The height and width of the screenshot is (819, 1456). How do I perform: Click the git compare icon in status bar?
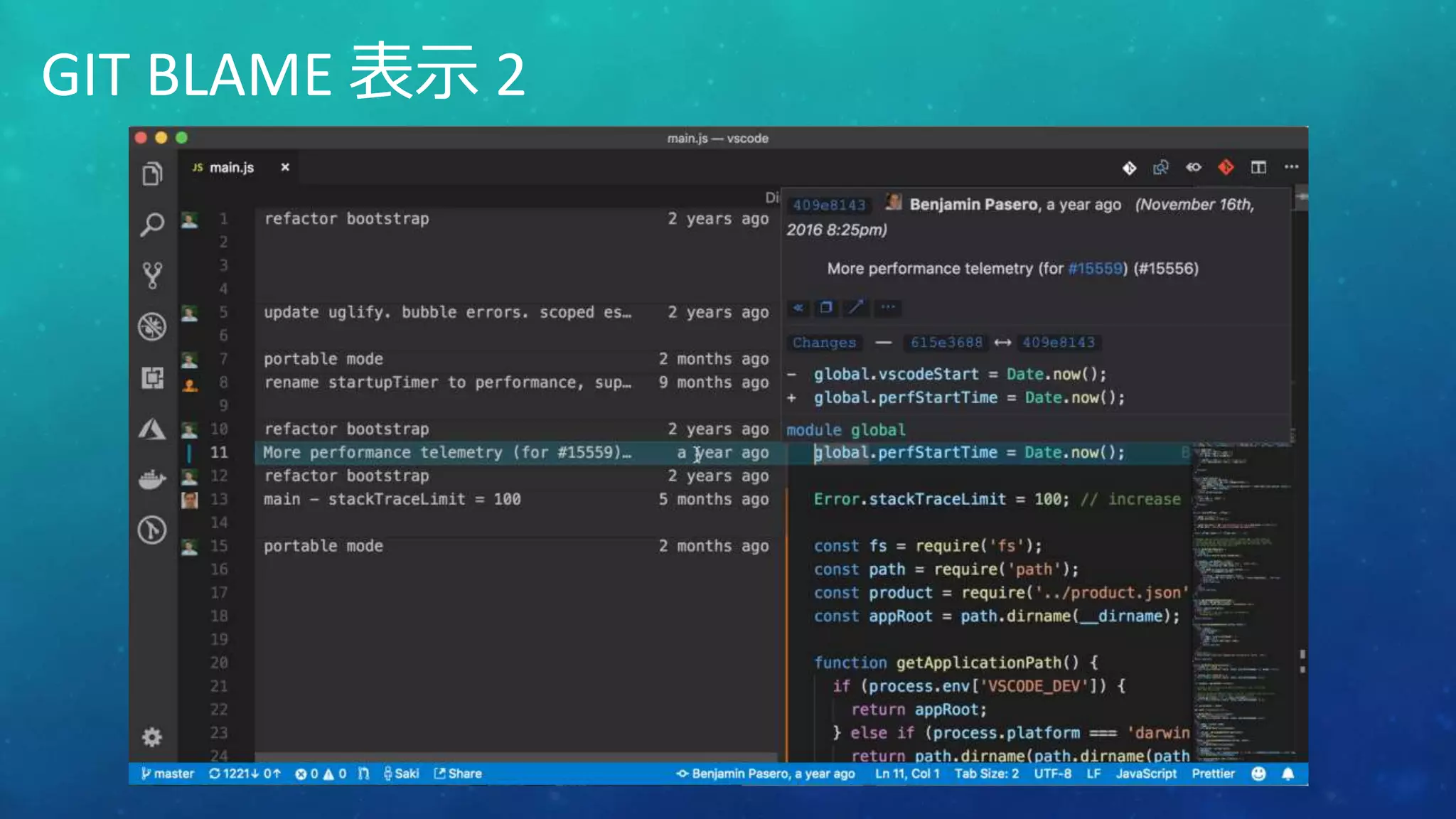tap(364, 773)
